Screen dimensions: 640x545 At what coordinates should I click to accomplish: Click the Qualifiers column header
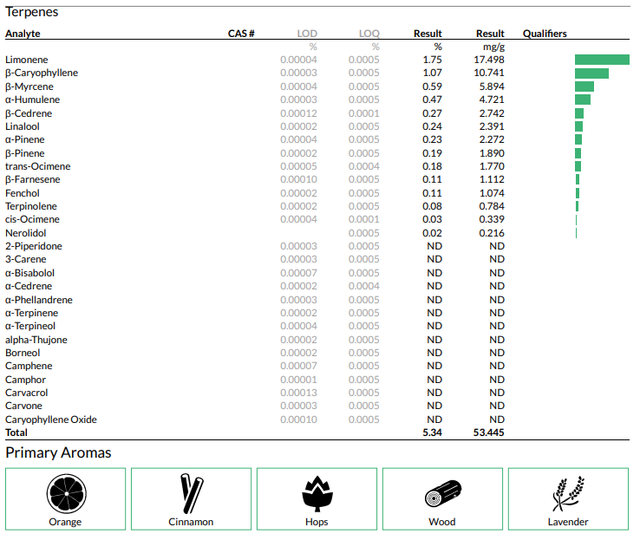click(544, 33)
